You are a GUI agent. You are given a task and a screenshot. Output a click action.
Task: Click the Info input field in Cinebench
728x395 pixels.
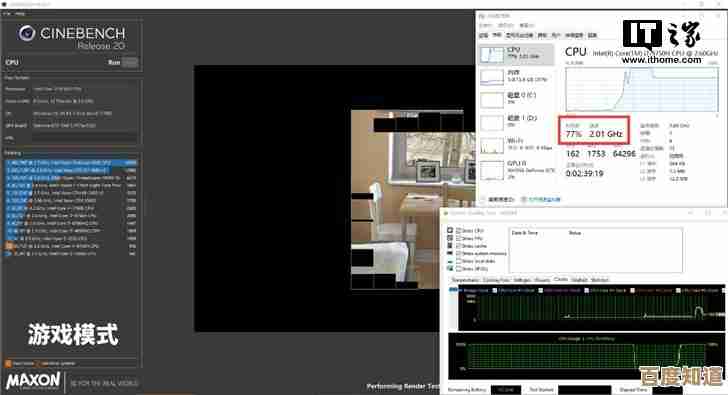tap(84, 138)
